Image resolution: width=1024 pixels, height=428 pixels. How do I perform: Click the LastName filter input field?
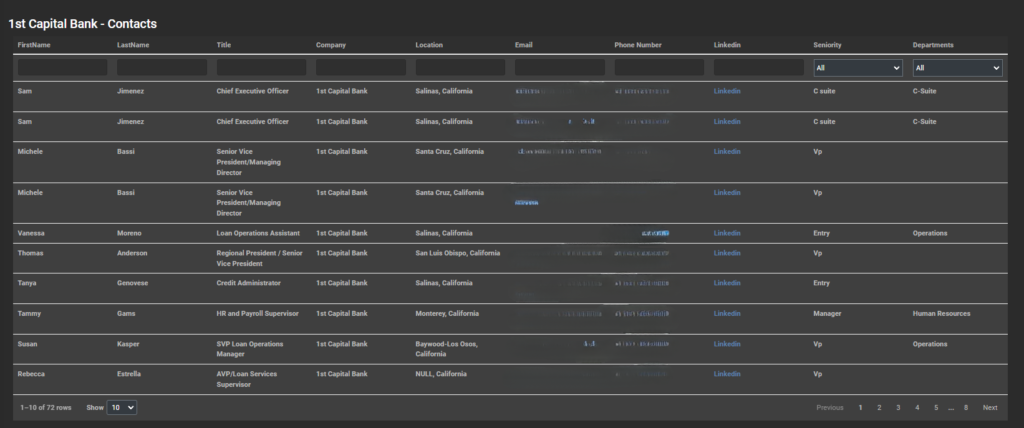point(161,68)
